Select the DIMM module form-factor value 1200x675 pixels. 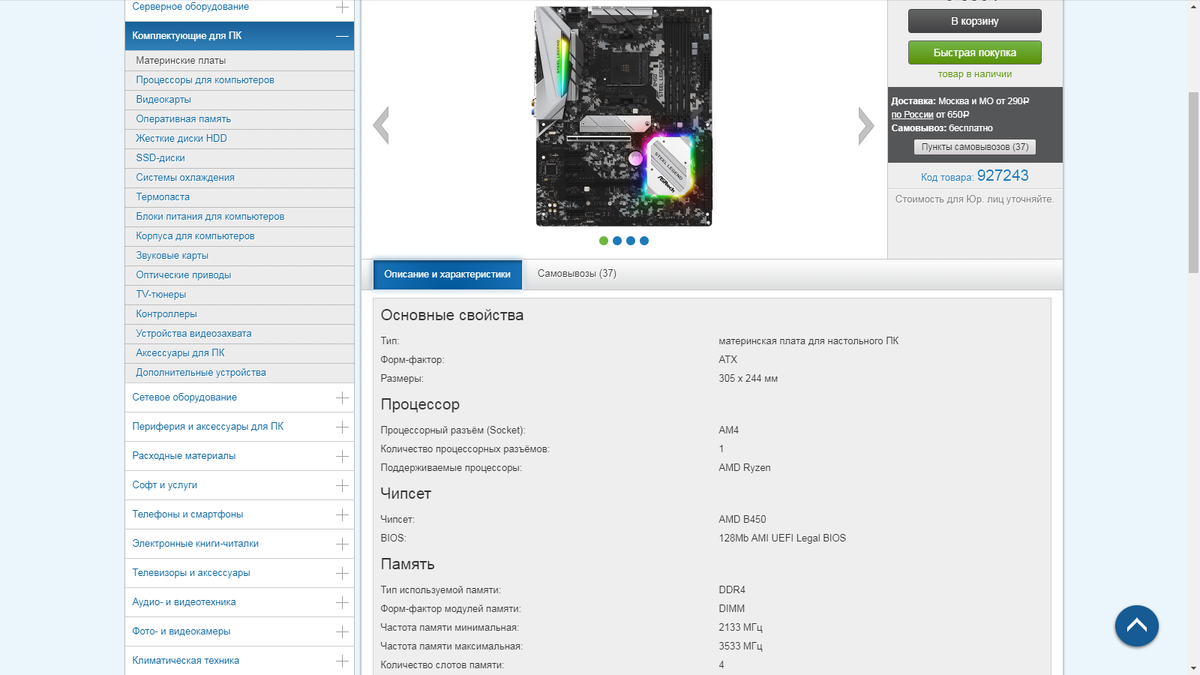[x=732, y=609]
